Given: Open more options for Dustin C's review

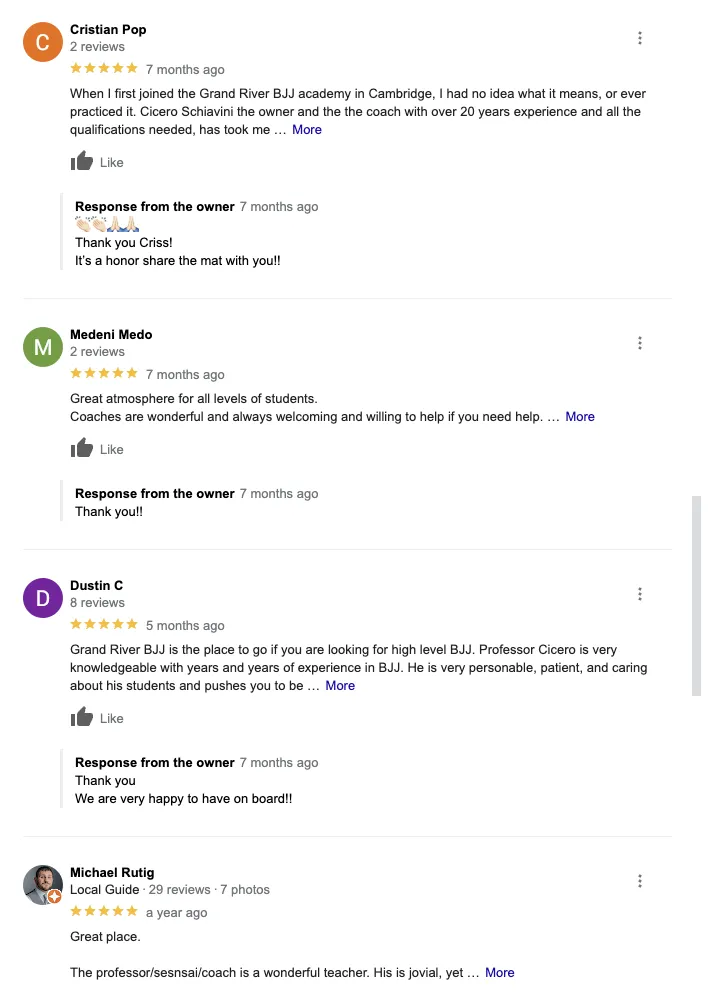Looking at the screenshot, I should 640,594.
